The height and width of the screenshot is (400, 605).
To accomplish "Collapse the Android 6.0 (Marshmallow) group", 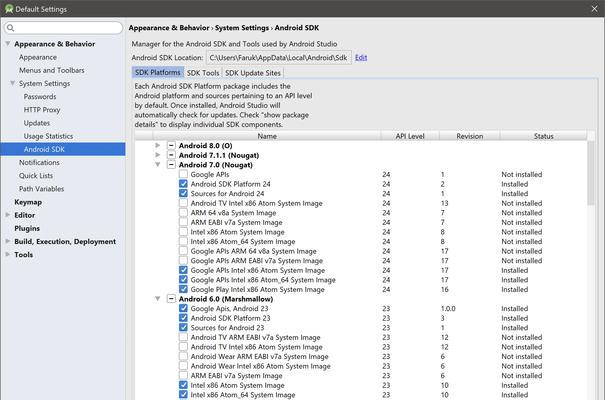I will [158, 299].
